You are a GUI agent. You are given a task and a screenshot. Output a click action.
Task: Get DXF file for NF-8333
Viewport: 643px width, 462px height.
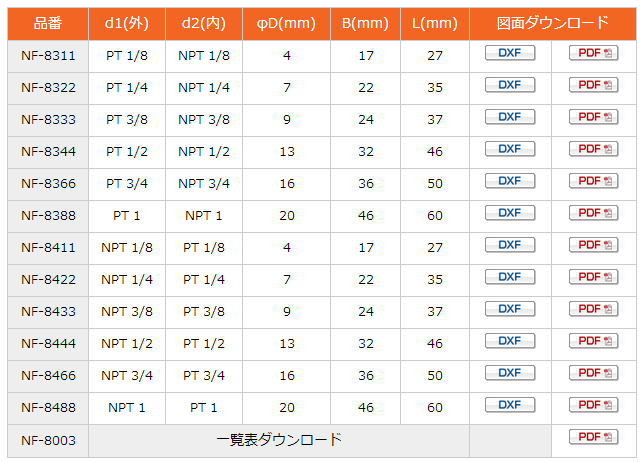[510, 117]
